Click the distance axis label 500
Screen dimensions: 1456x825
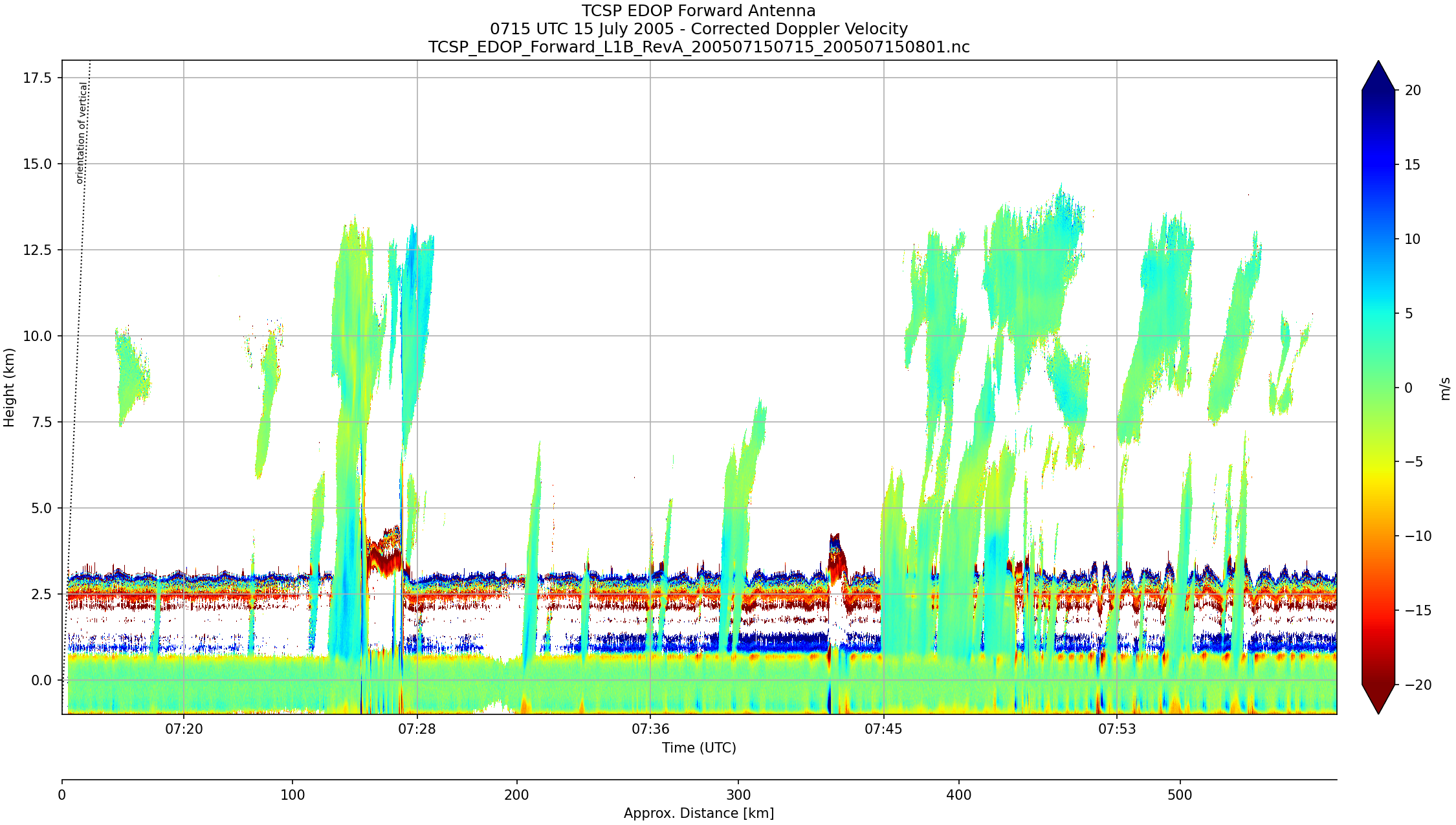click(x=1180, y=795)
